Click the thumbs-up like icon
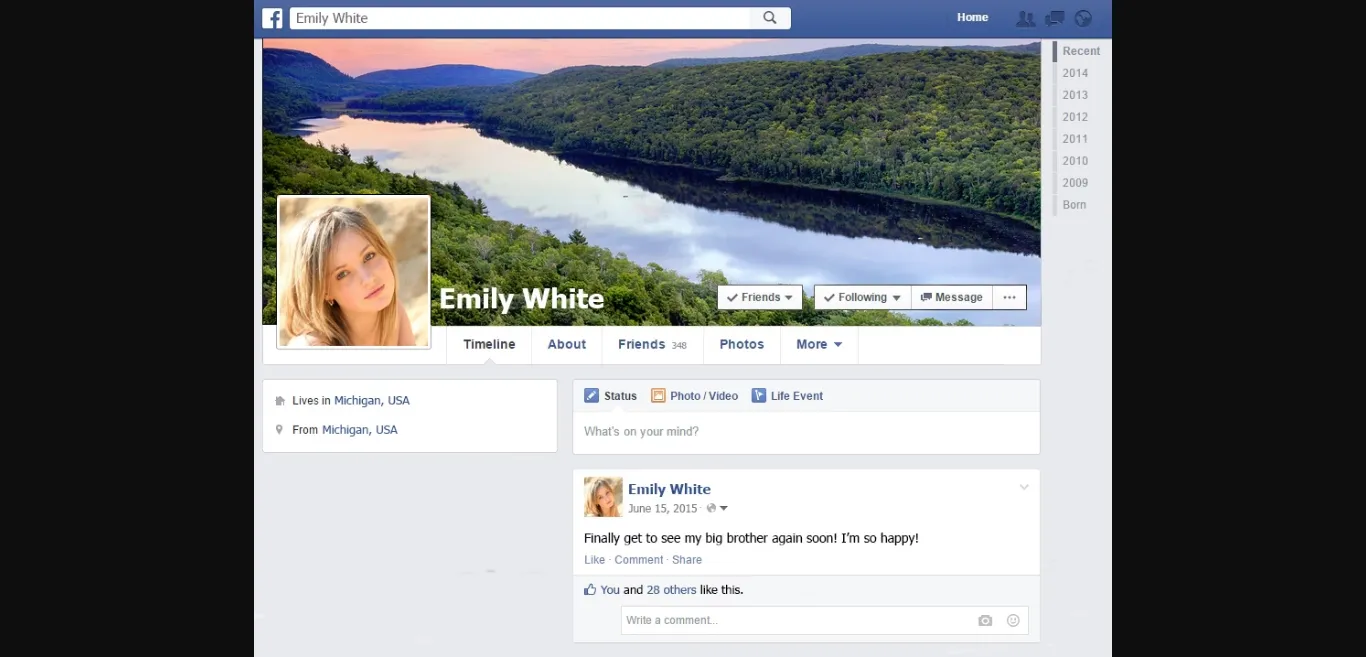The image size is (1366, 657). click(x=590, y=590)
